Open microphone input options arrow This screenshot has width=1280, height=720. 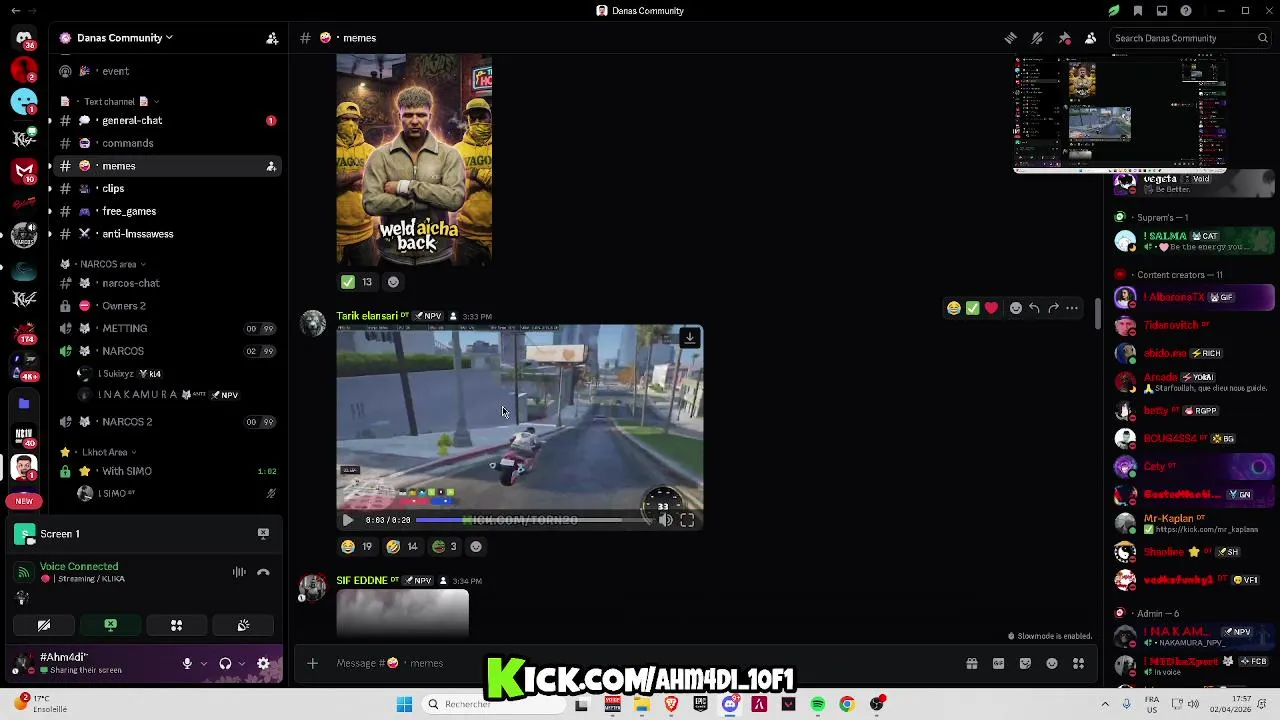pos(203,663)
